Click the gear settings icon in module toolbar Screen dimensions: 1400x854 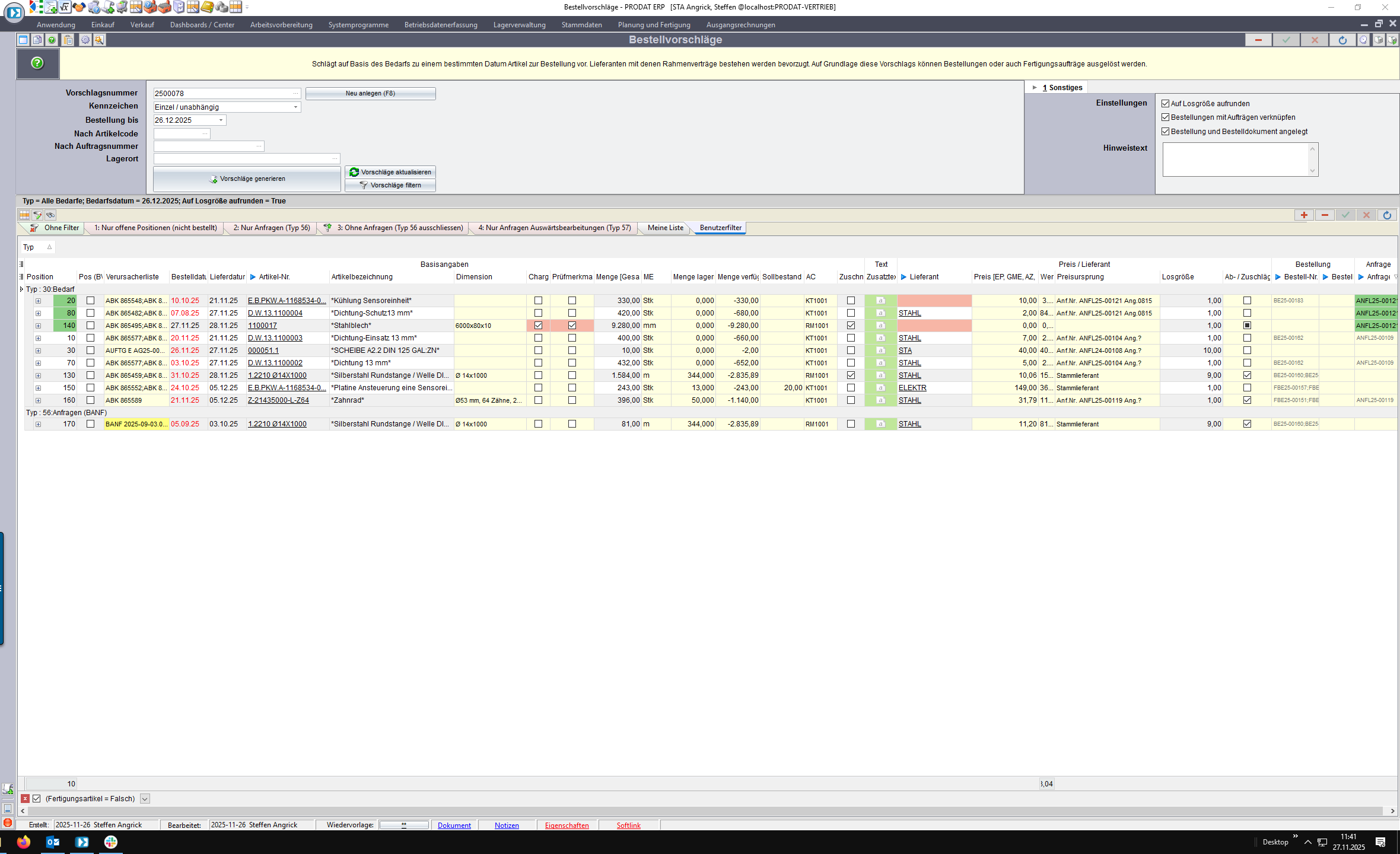(85, 40)
